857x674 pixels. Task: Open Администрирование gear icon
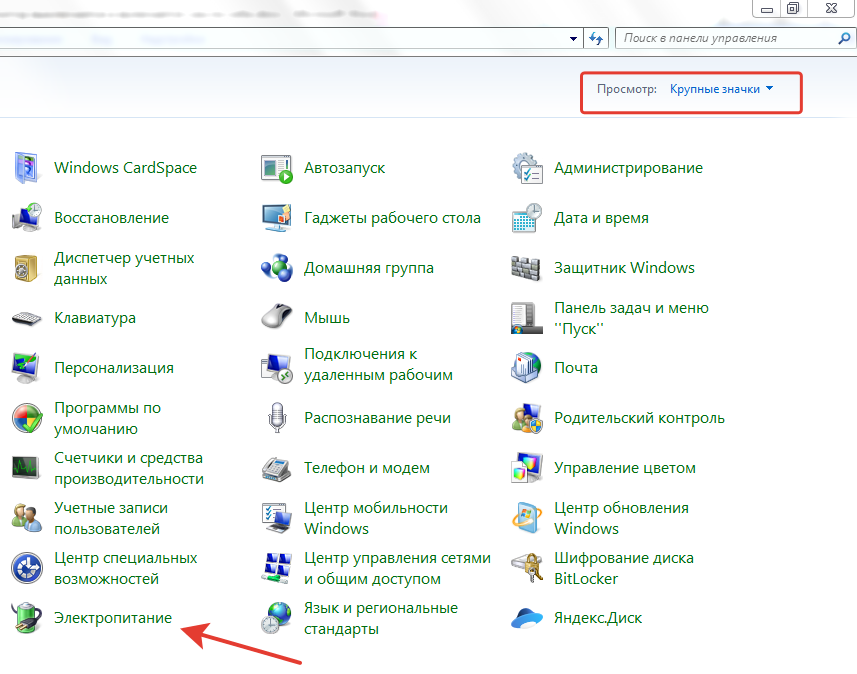(x=527, y=168)
